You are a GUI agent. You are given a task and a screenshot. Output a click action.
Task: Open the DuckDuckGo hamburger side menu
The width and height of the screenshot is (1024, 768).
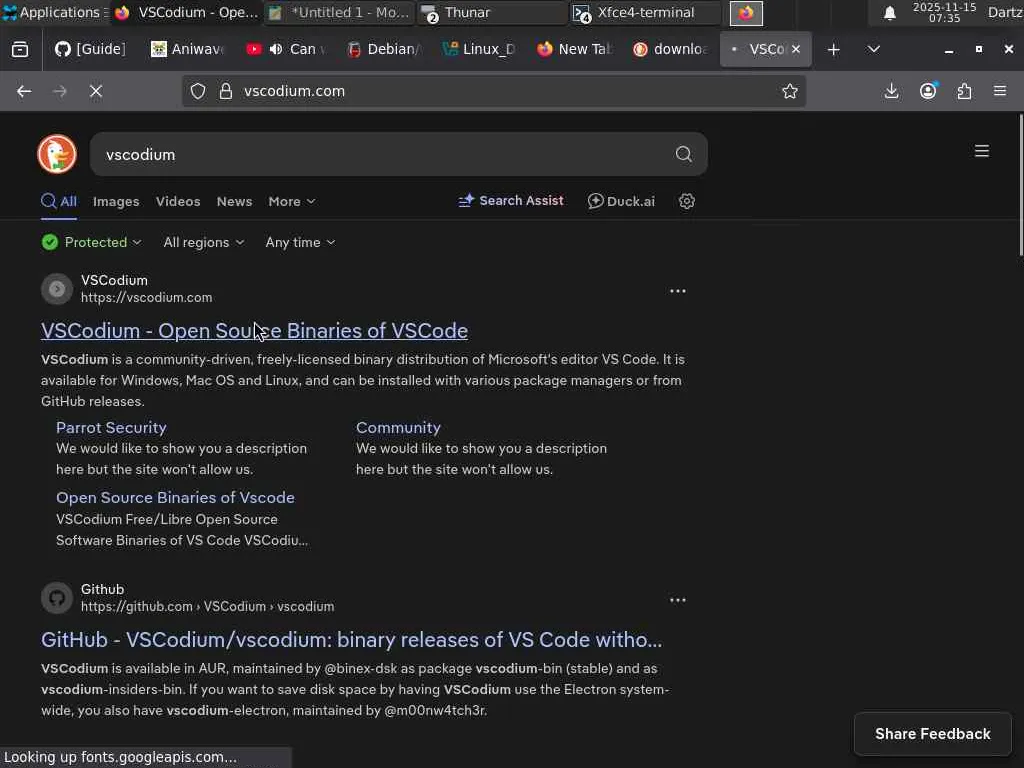(x=982, y=151)
